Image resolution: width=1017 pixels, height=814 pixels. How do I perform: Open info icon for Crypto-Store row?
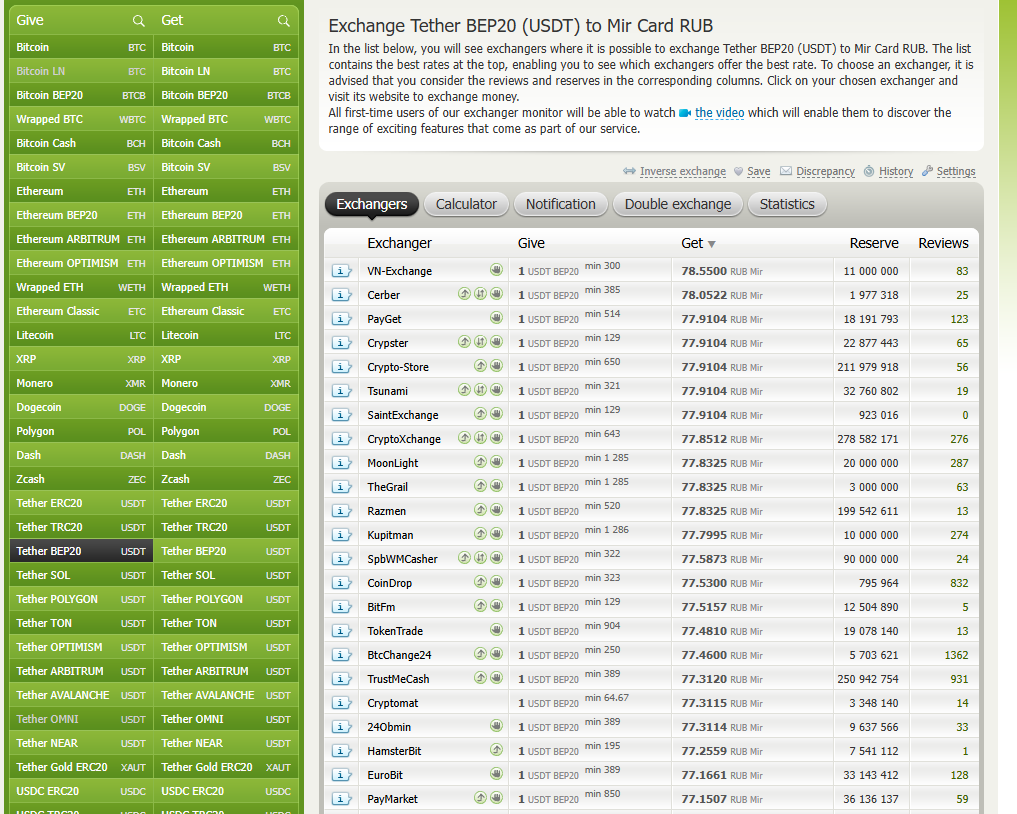pos(341,367)
